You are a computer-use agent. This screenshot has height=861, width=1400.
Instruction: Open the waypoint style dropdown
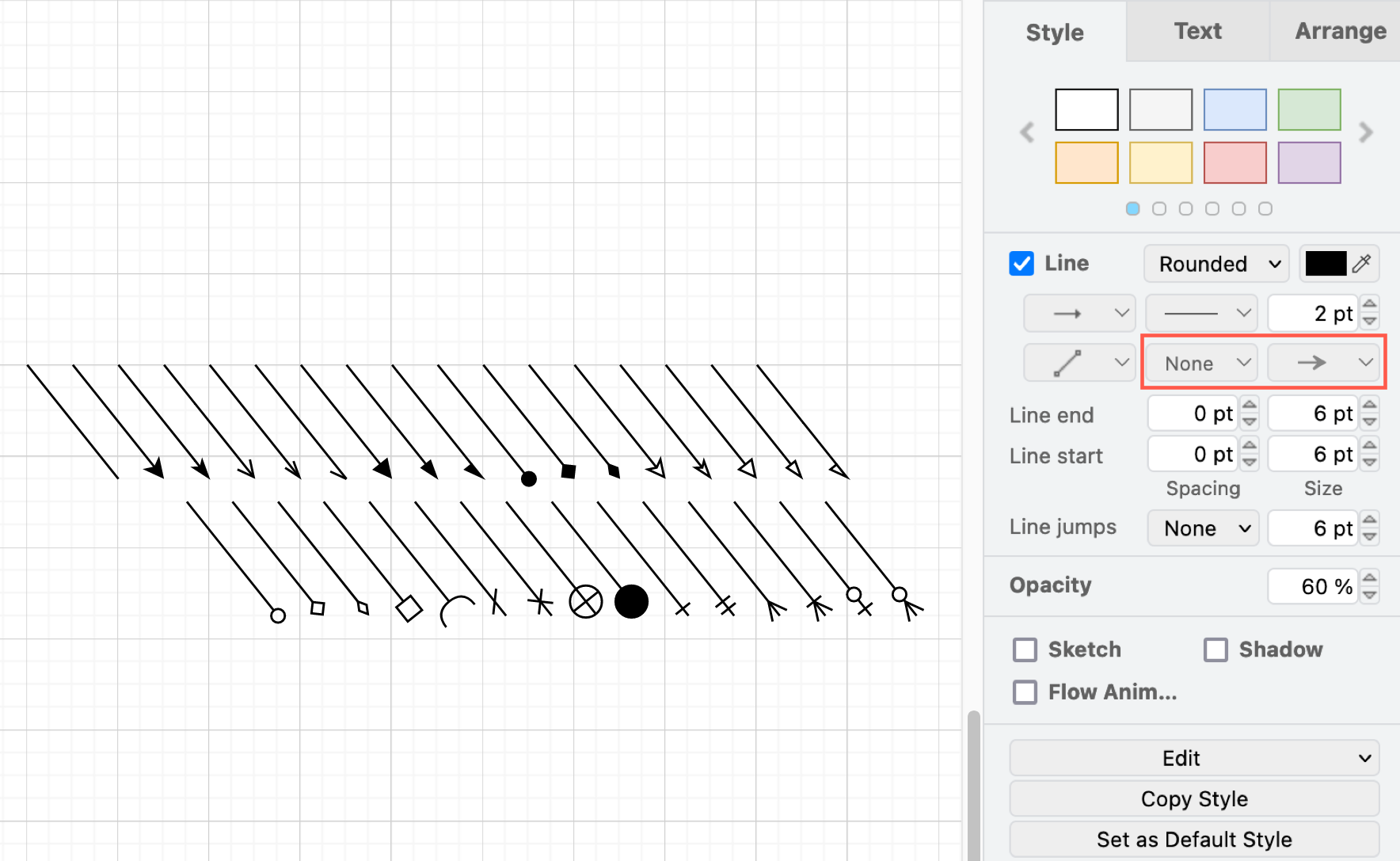pyautogui.click(x=1079, y=362)
